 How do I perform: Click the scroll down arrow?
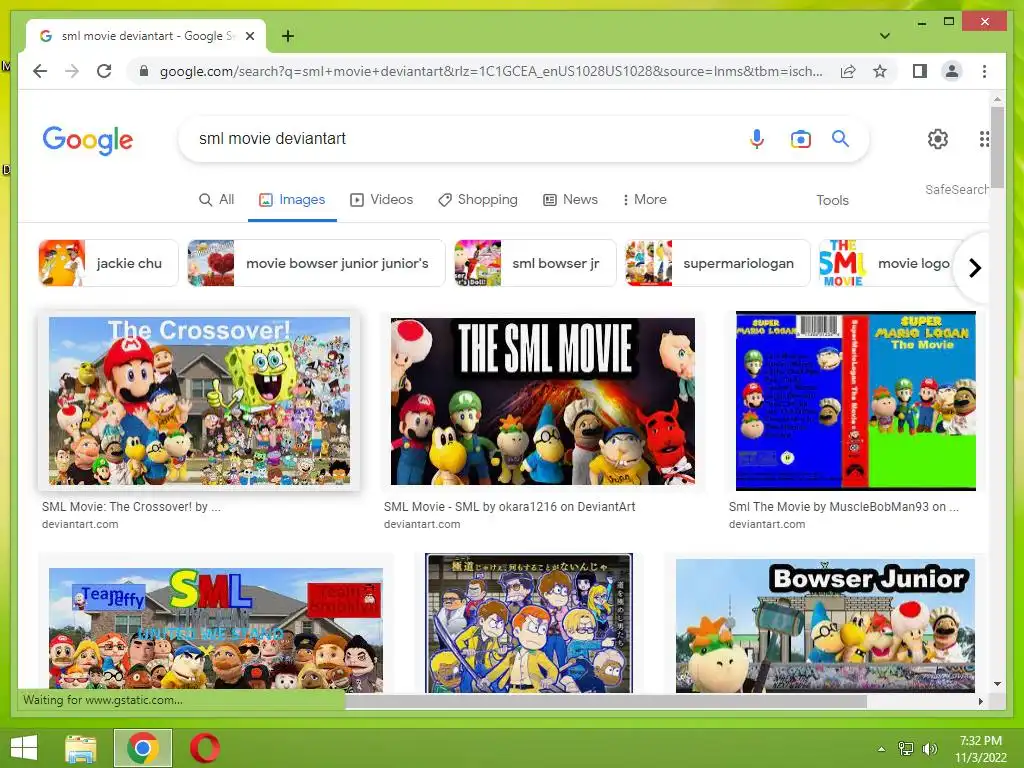coord(997,684)
